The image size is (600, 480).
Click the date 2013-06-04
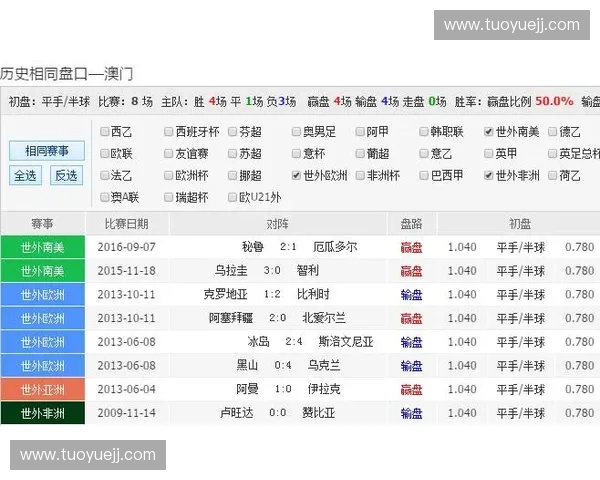tap(127, 389)
